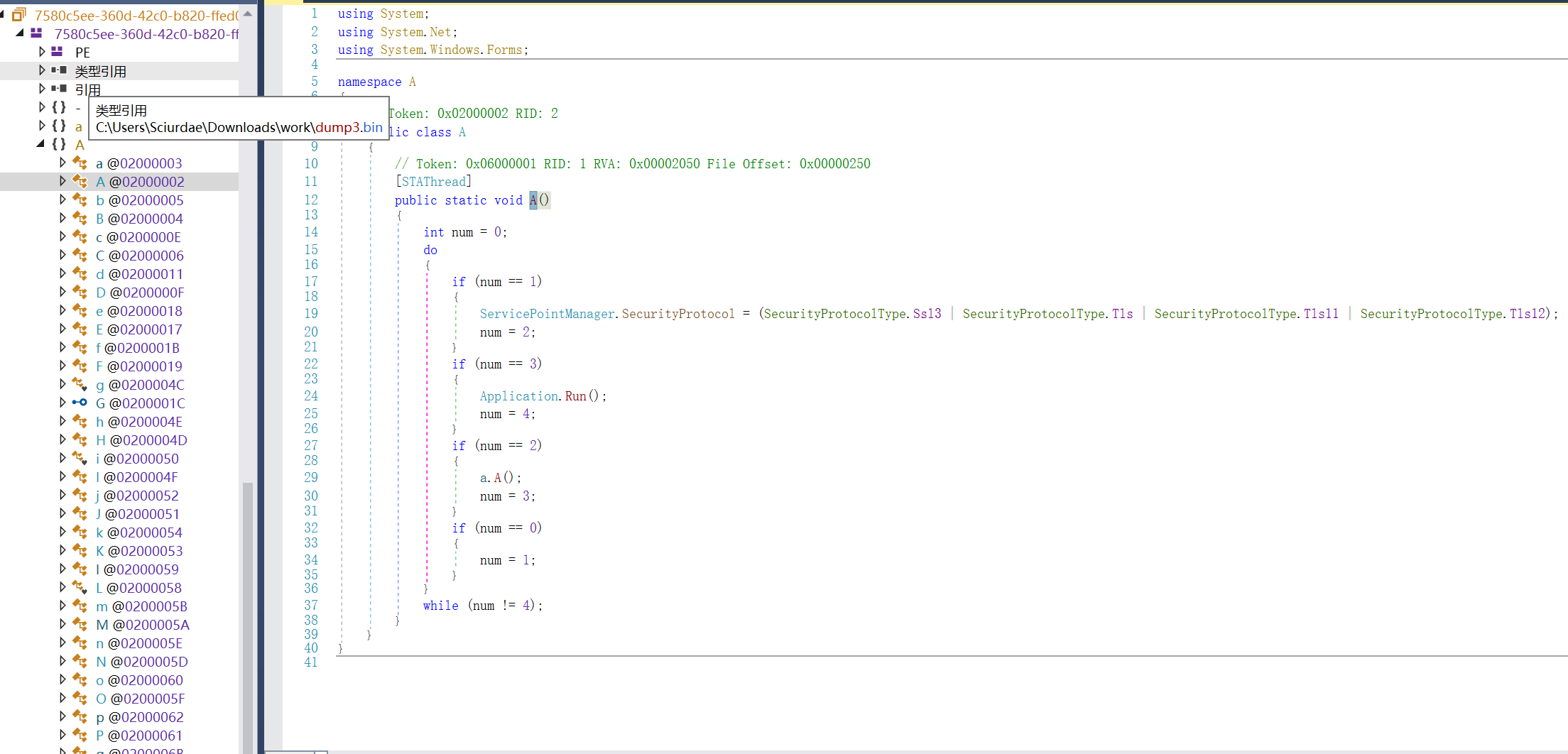
Task: Click the 引用 node icon
Action: [59, 89]
